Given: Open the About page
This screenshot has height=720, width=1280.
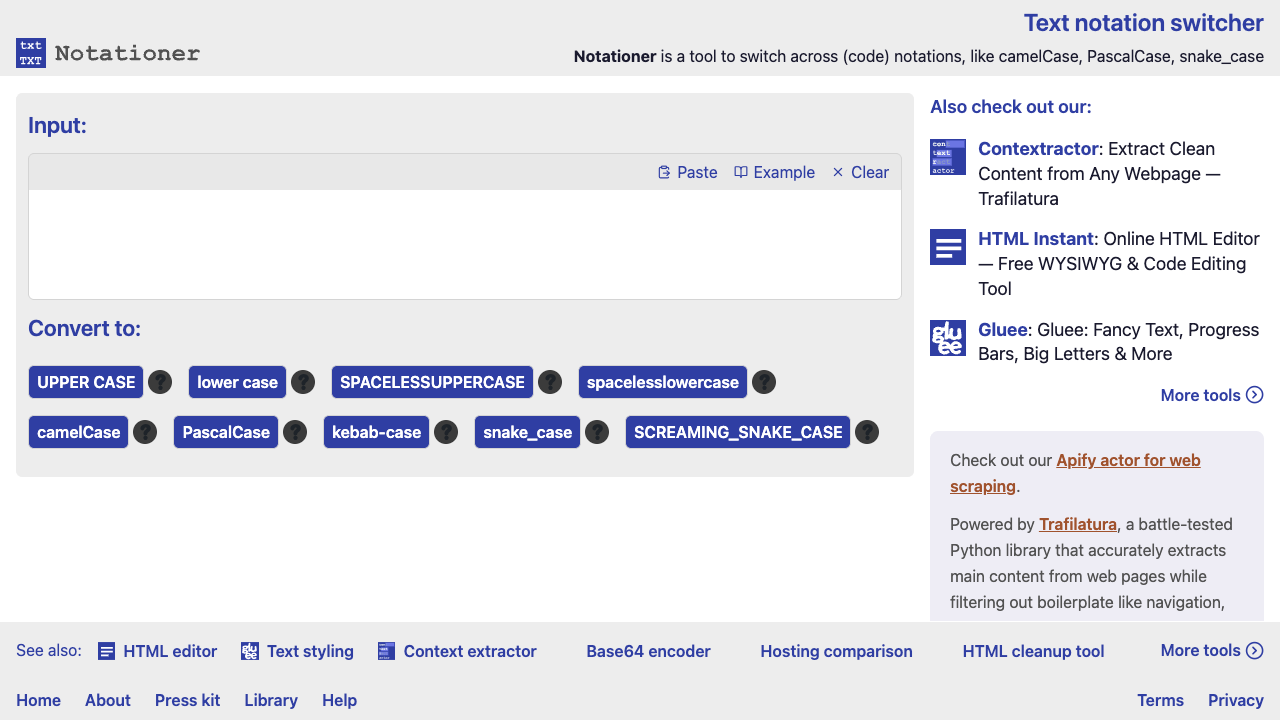Looking at the screenshot, I should pos(108,700).
